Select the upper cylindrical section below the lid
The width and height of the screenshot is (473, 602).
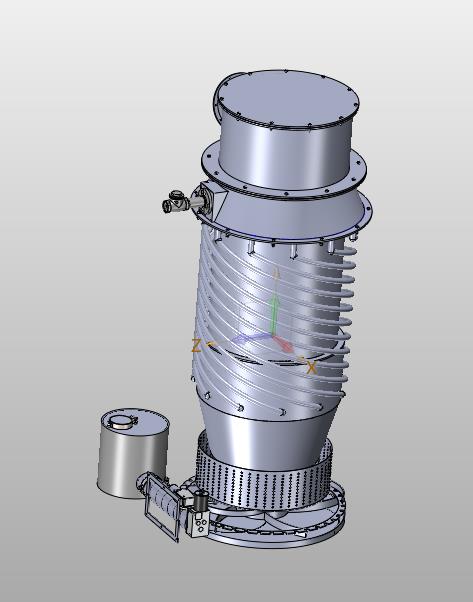pyautogui.click(x=285, y=154)
